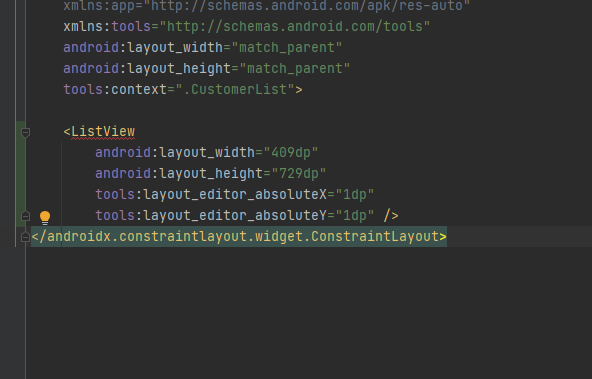Click the tools:layout_editor_absoluteY attribute name

pos(211,216)
